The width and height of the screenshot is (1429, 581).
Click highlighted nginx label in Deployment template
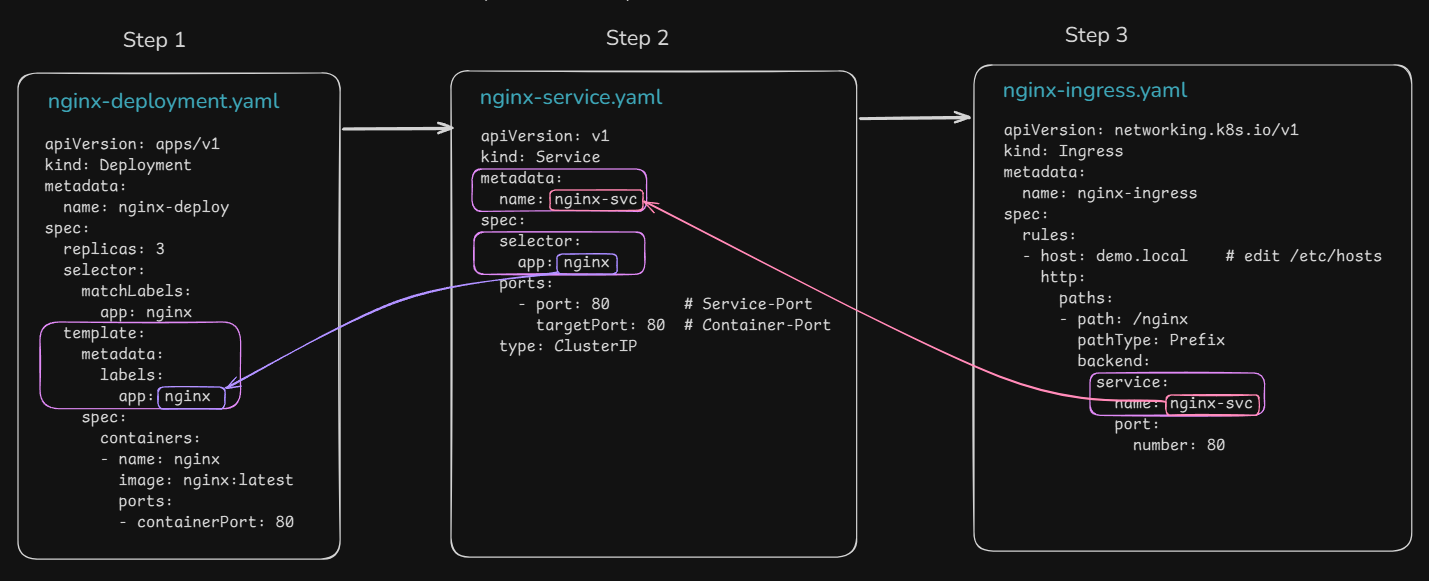(189, 397)
